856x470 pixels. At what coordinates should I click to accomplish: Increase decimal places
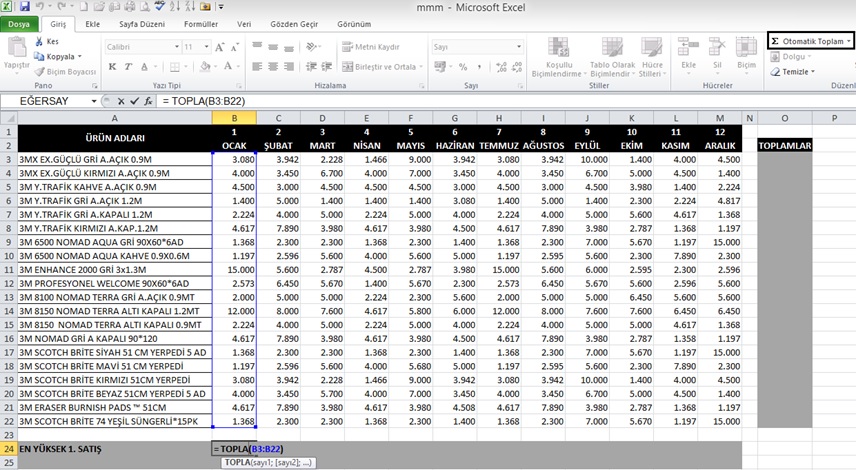pos(501,67)
